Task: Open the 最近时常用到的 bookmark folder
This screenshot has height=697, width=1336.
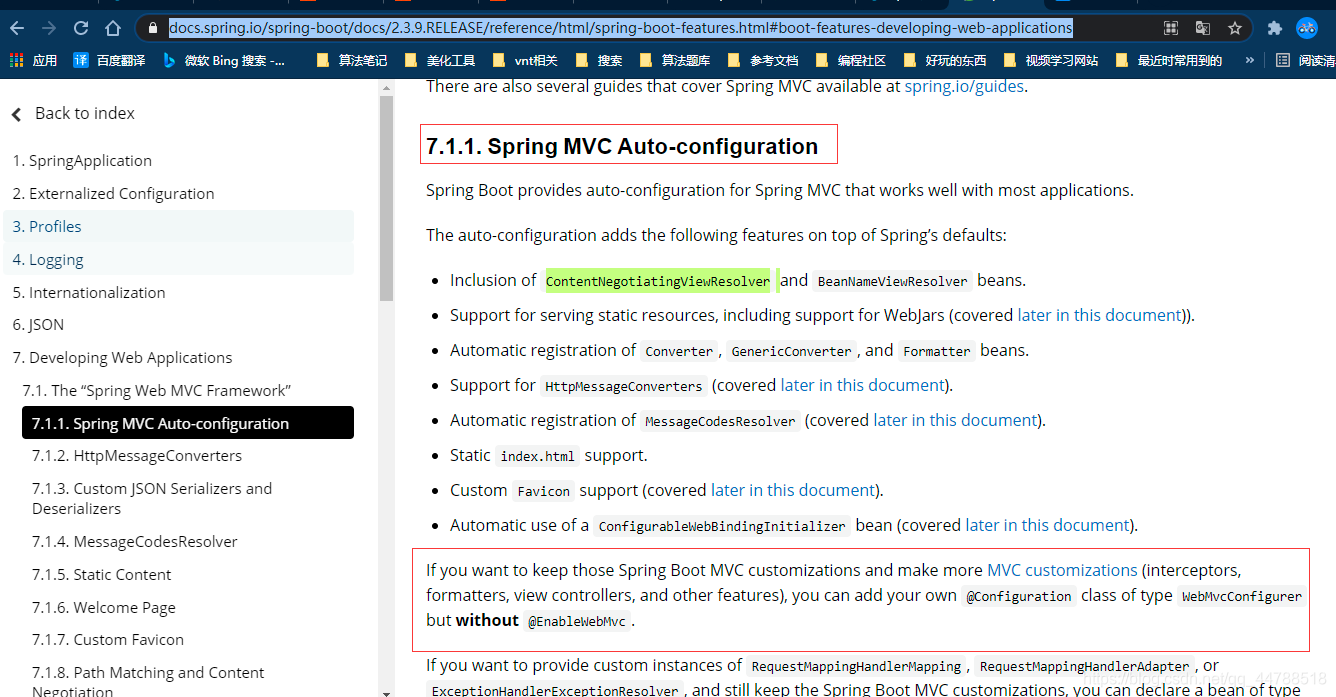Action: [1168, 60]
